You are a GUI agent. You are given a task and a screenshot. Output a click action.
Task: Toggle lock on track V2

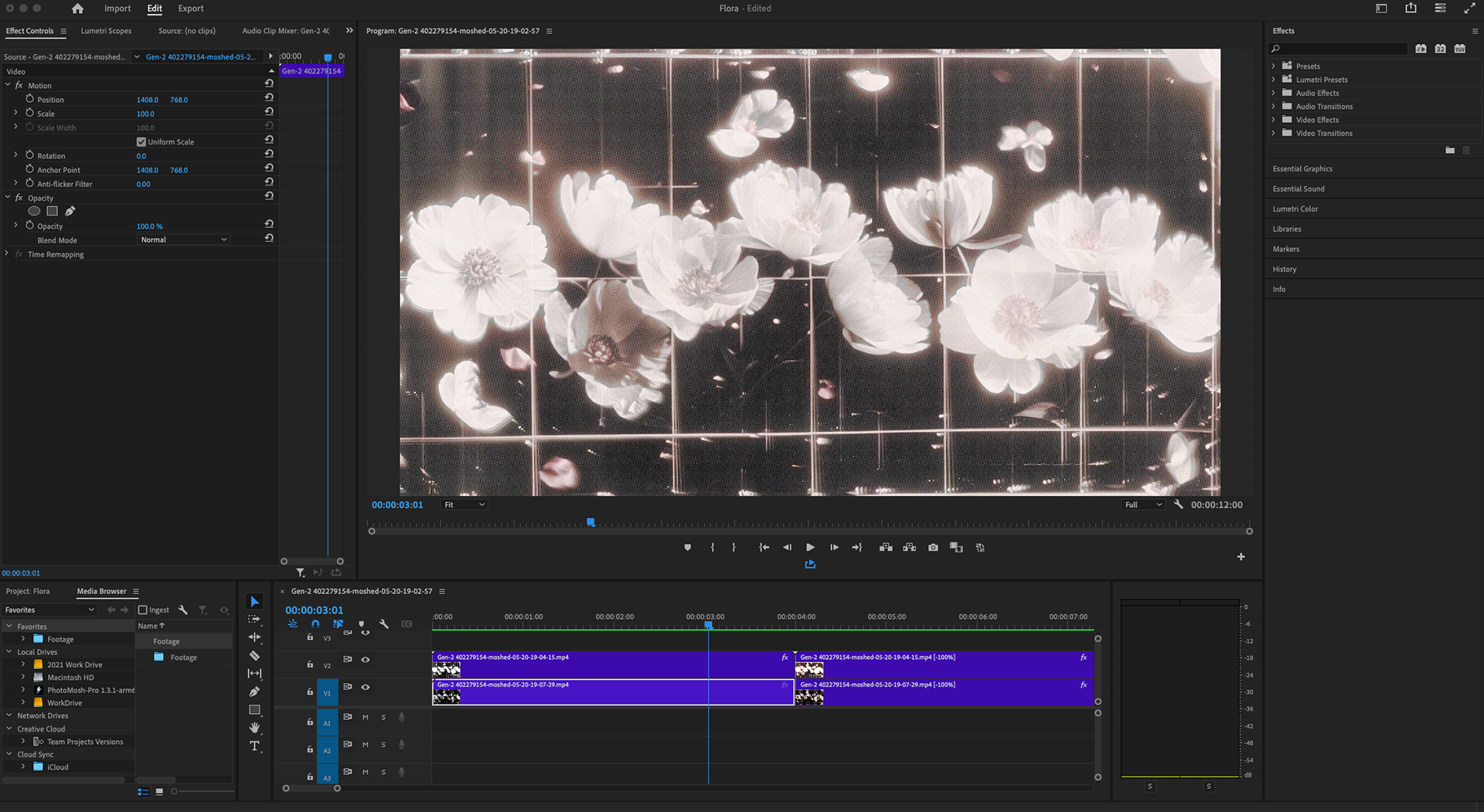(x=310, y=664)
